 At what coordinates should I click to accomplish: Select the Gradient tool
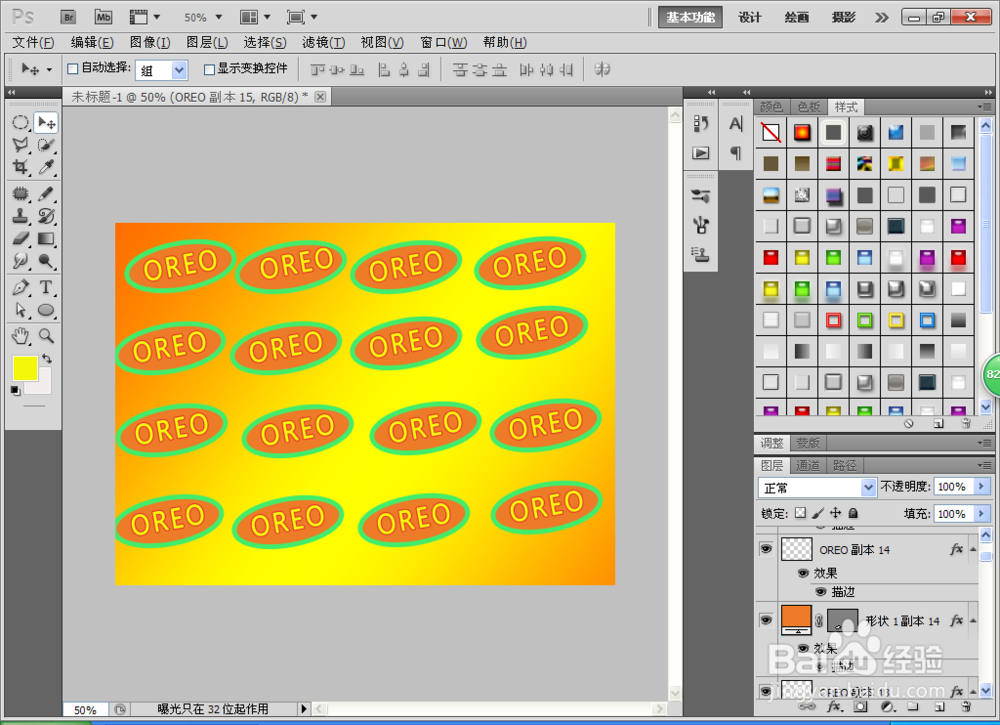point(46,238)
